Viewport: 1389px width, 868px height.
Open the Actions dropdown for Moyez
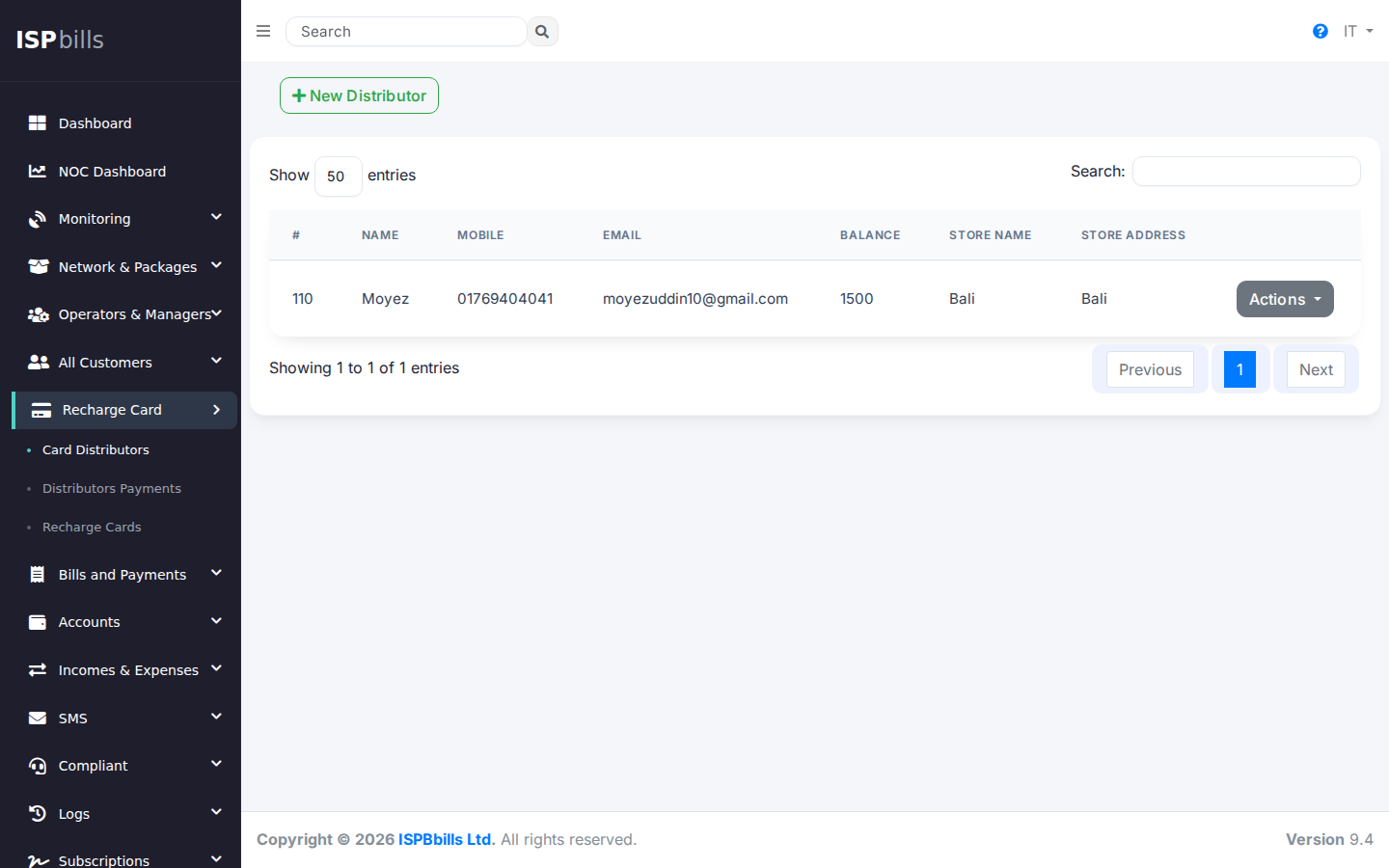(1285, 299)
